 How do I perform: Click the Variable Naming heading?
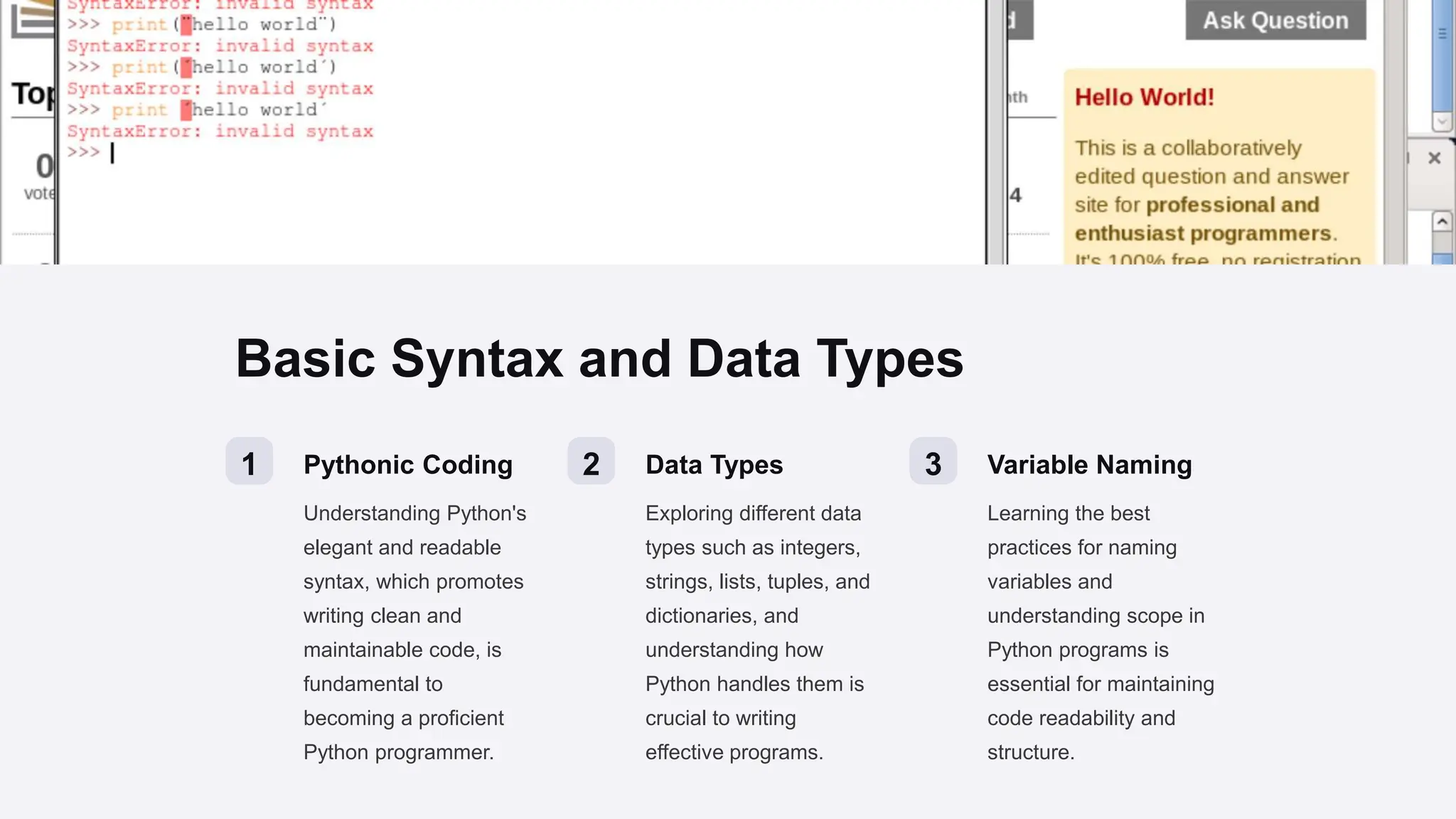pyautogui.click(x=1089, y=465)
